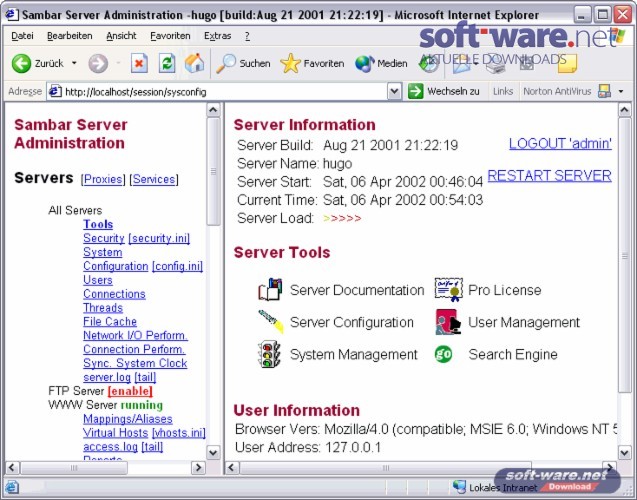The image size is (637, 500).
Task: Open the Users link
Action: [x=98, y=280]
